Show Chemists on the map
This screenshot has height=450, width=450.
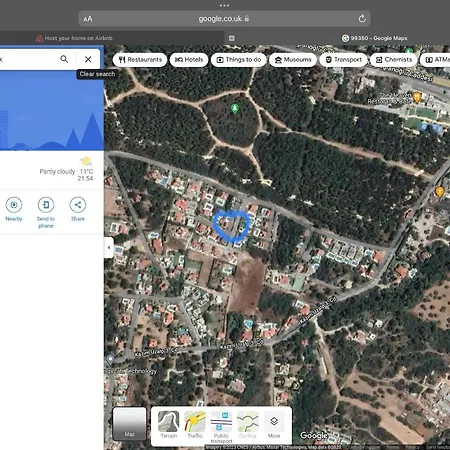click(x=394, y=60)
